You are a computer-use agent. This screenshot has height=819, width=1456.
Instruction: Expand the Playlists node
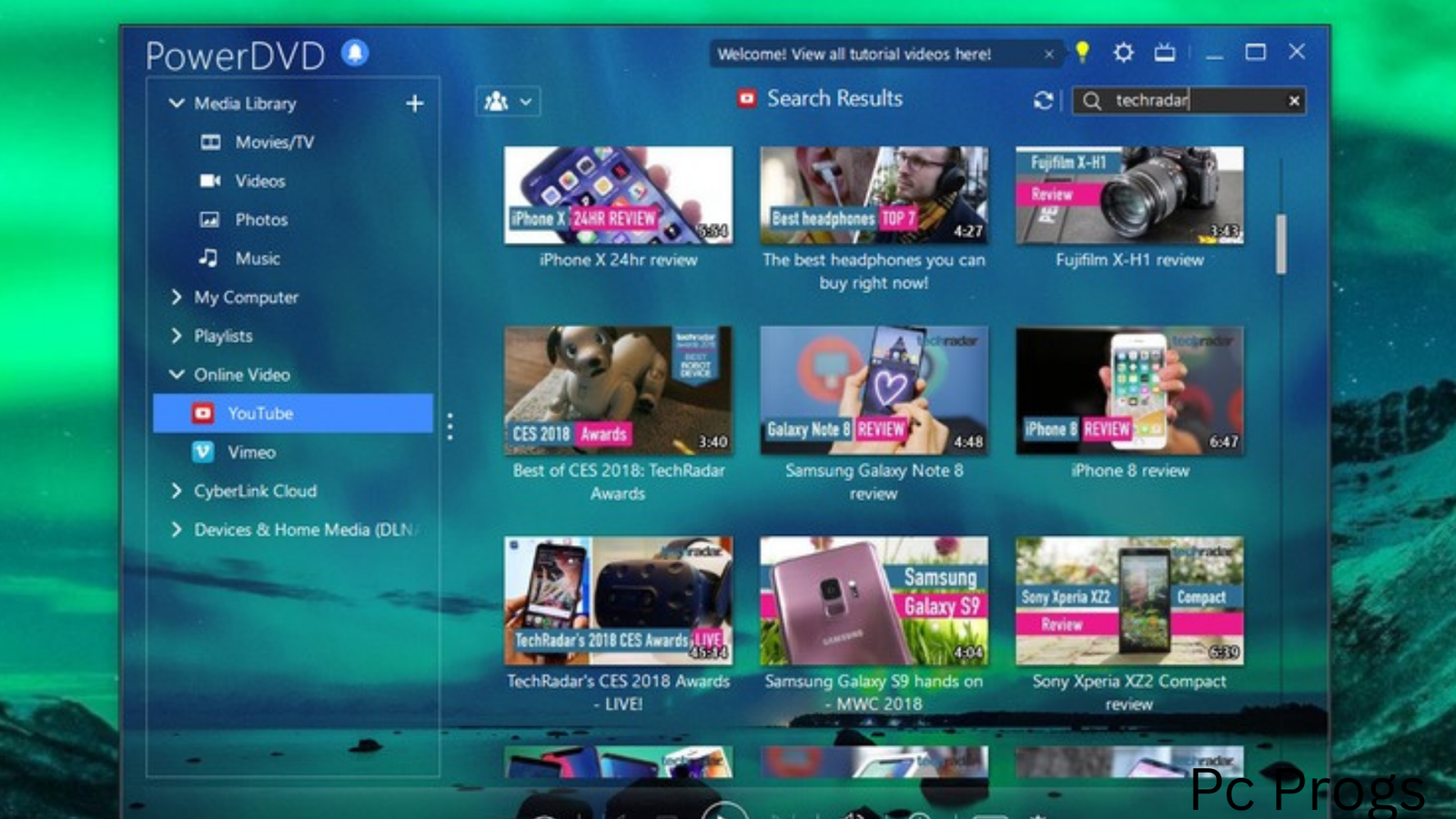pyautogui.click(x=177, y=336)
